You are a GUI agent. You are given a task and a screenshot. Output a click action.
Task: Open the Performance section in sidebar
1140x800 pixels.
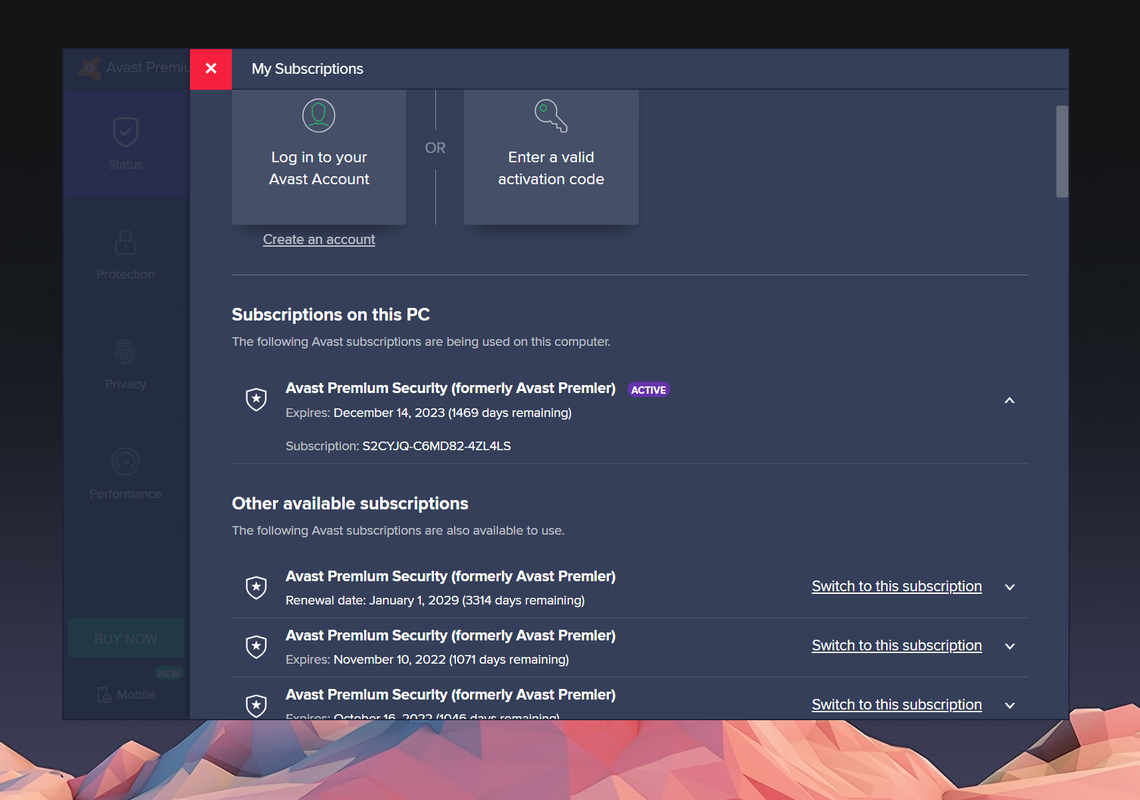tap(125, 474)
